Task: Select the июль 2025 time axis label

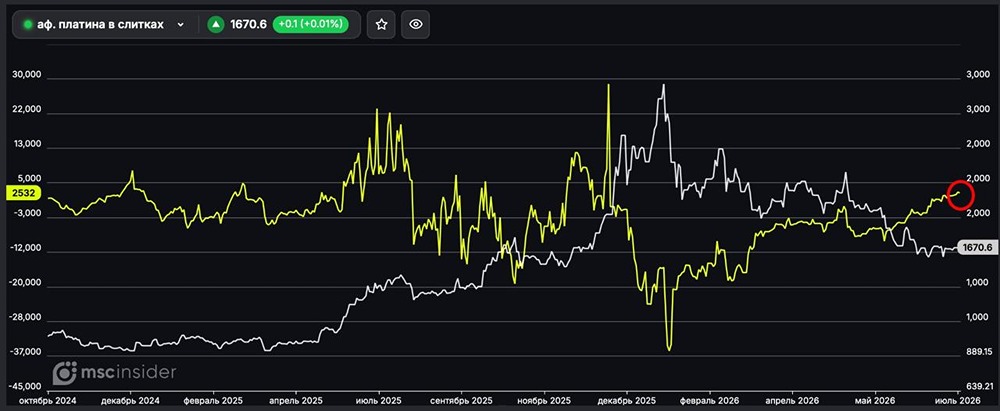Action: (379, 400)
